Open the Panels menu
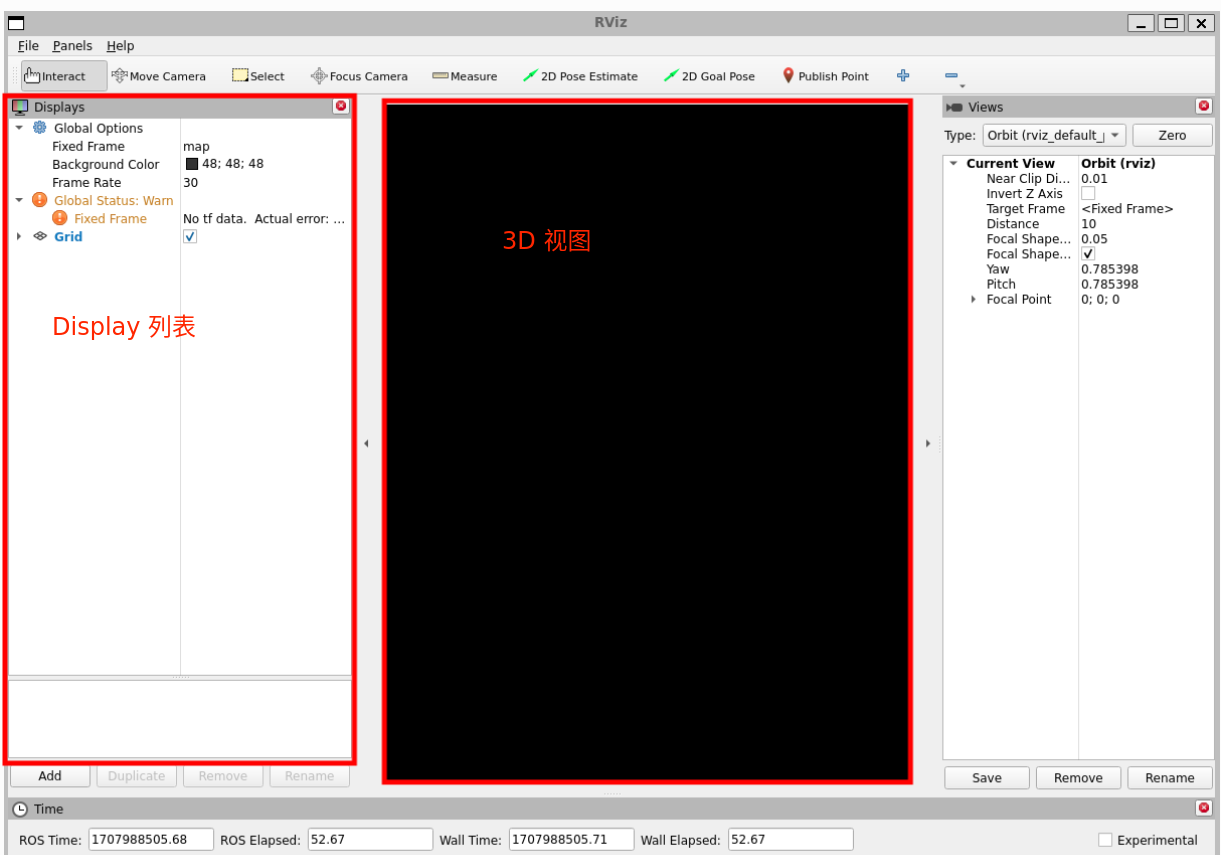 (72, 46)
